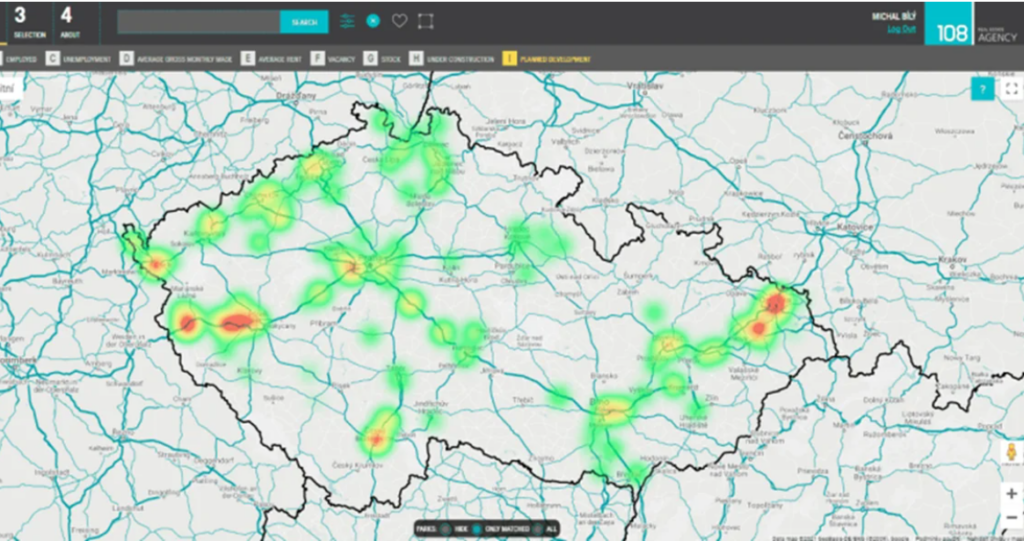Select the Hide parks radio option

click(x=447, y=528)
